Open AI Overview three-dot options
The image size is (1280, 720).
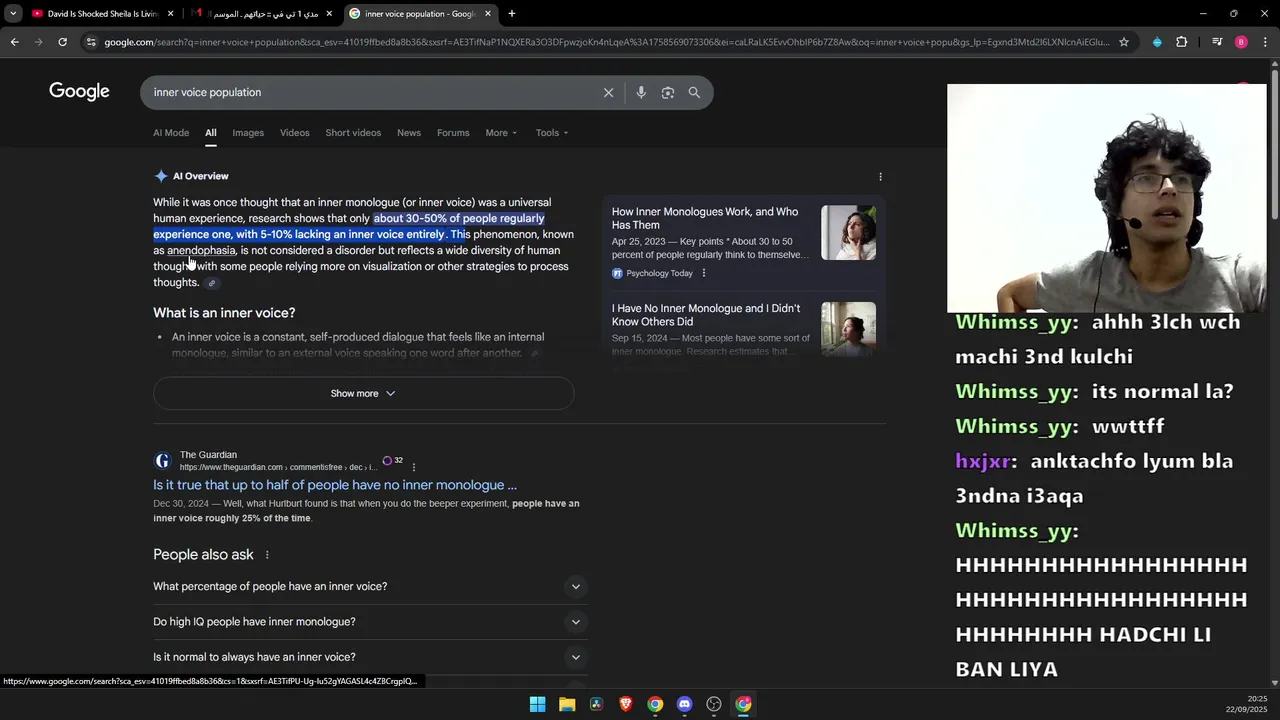pyautogui.click(x=880, y=176)
